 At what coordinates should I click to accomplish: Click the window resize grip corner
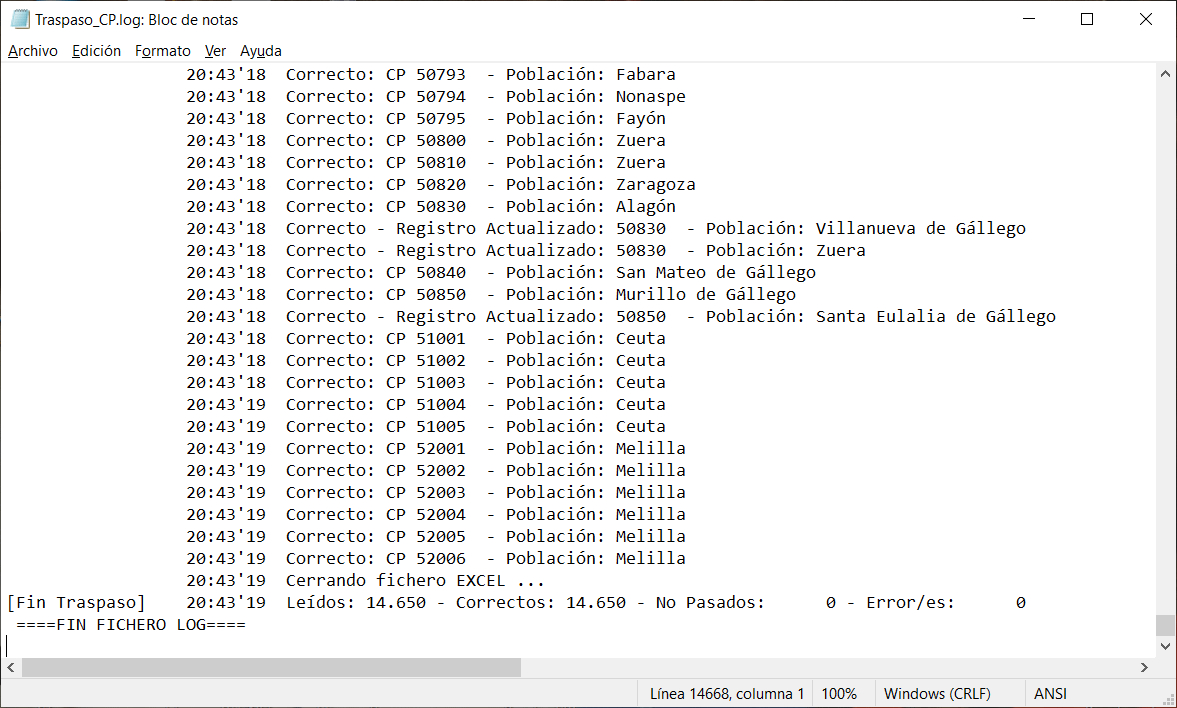pyautogui.click(x=1166, y=698)
